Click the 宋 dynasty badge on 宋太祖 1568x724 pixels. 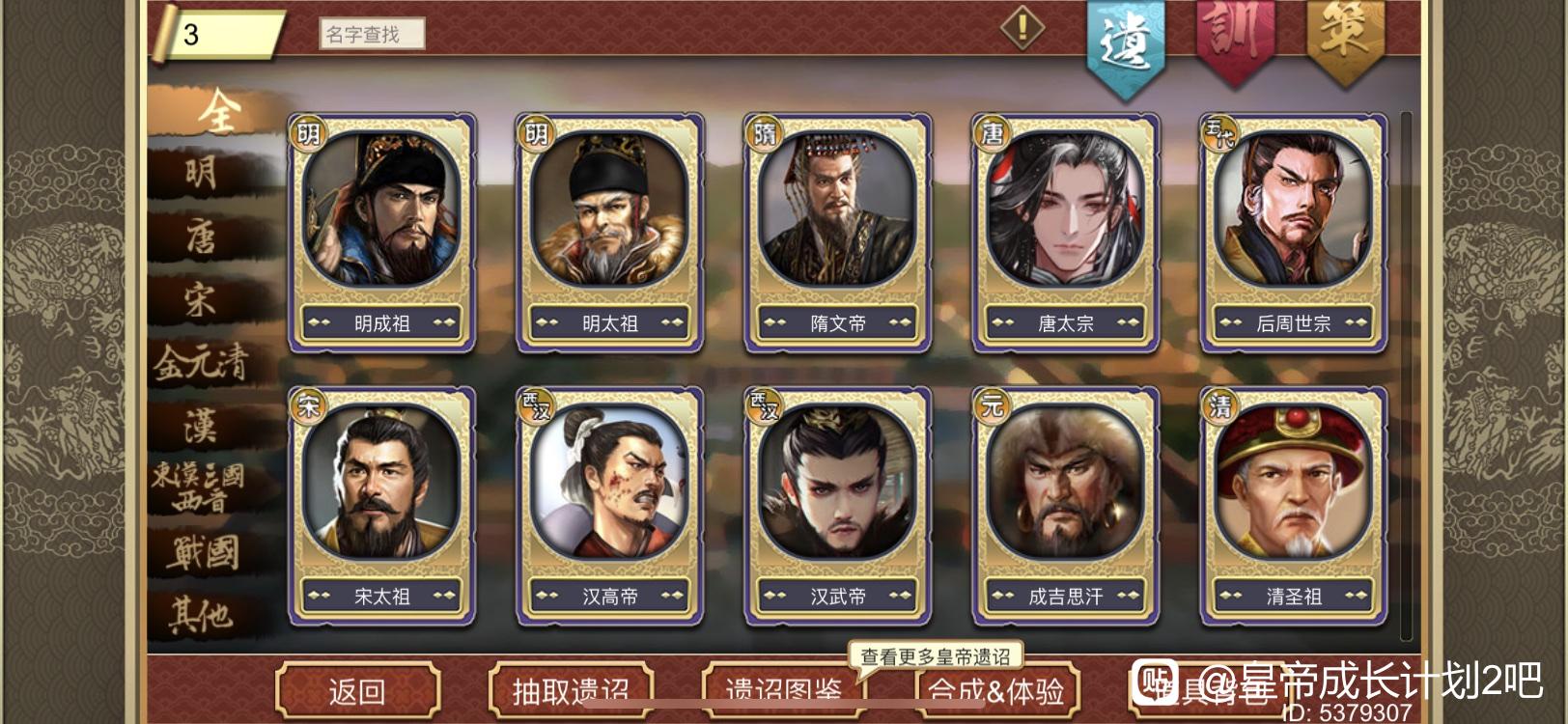308,406
